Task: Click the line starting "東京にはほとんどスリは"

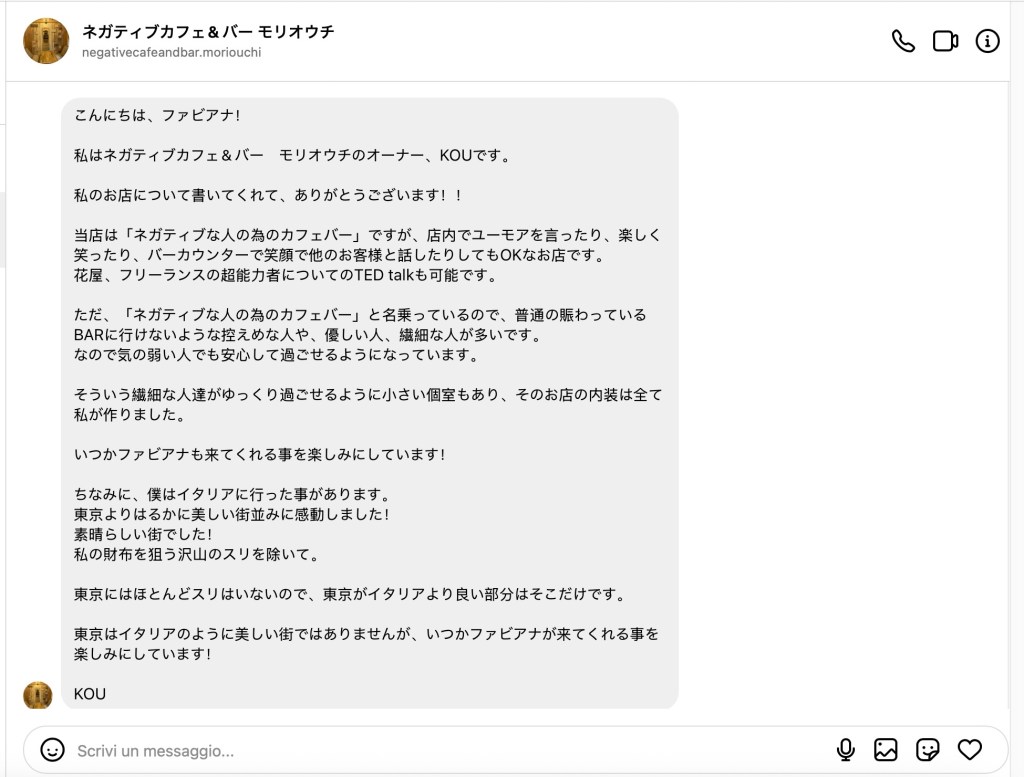Action: (x=349, y=594)
